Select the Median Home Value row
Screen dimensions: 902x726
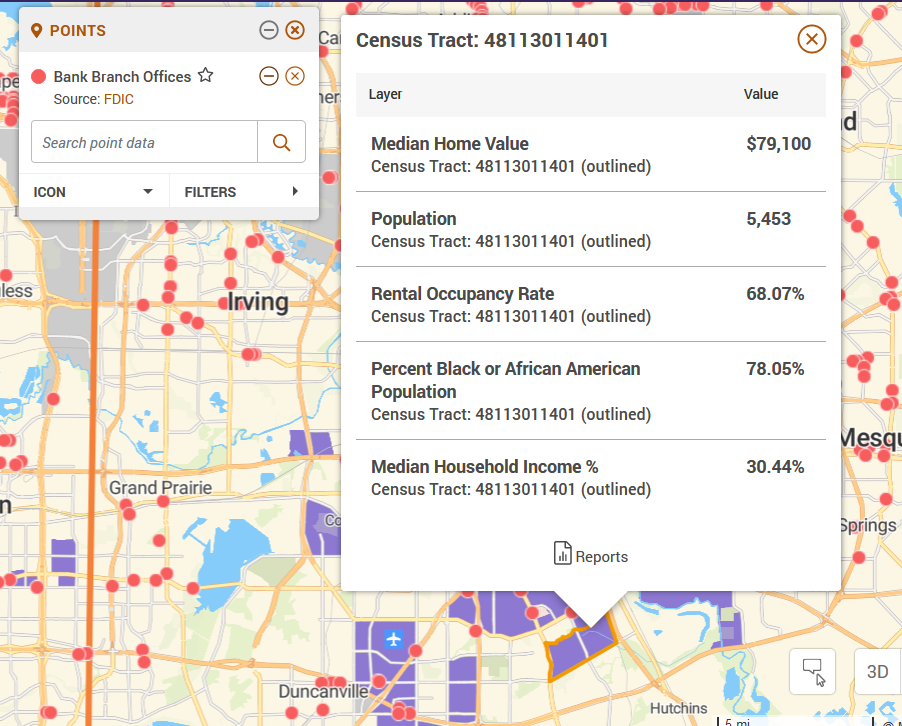pos(591,154)
